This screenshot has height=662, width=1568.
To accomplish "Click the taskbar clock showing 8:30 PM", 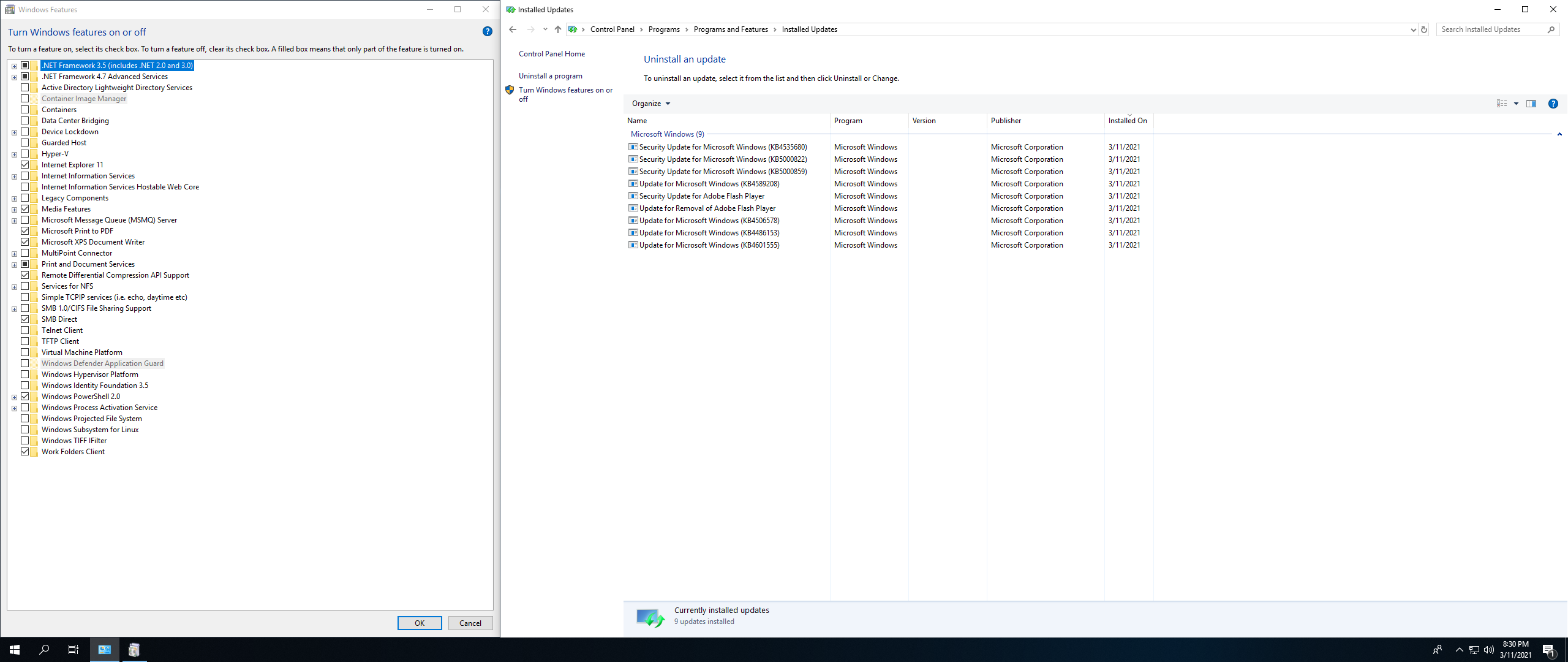I will coord(1515,650).
